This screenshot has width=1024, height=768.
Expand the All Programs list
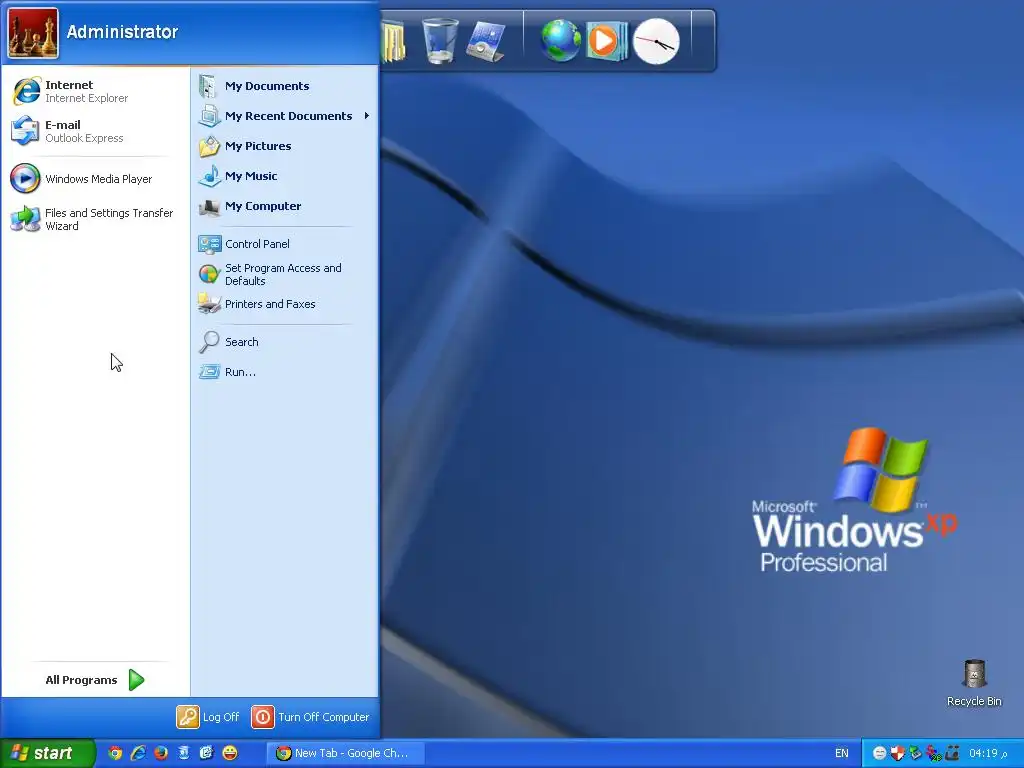click(95, 680)
